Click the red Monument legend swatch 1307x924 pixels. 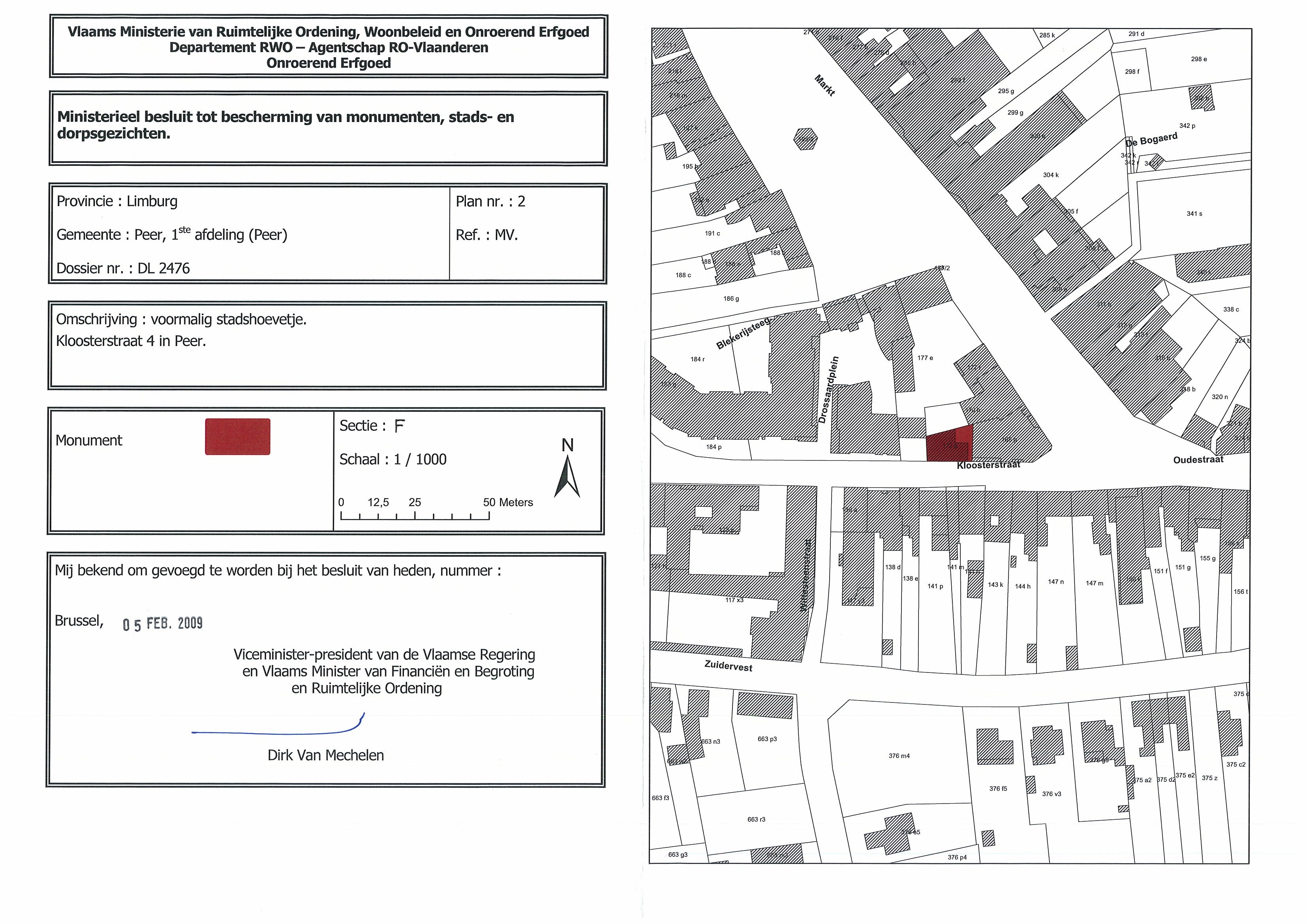237,437
